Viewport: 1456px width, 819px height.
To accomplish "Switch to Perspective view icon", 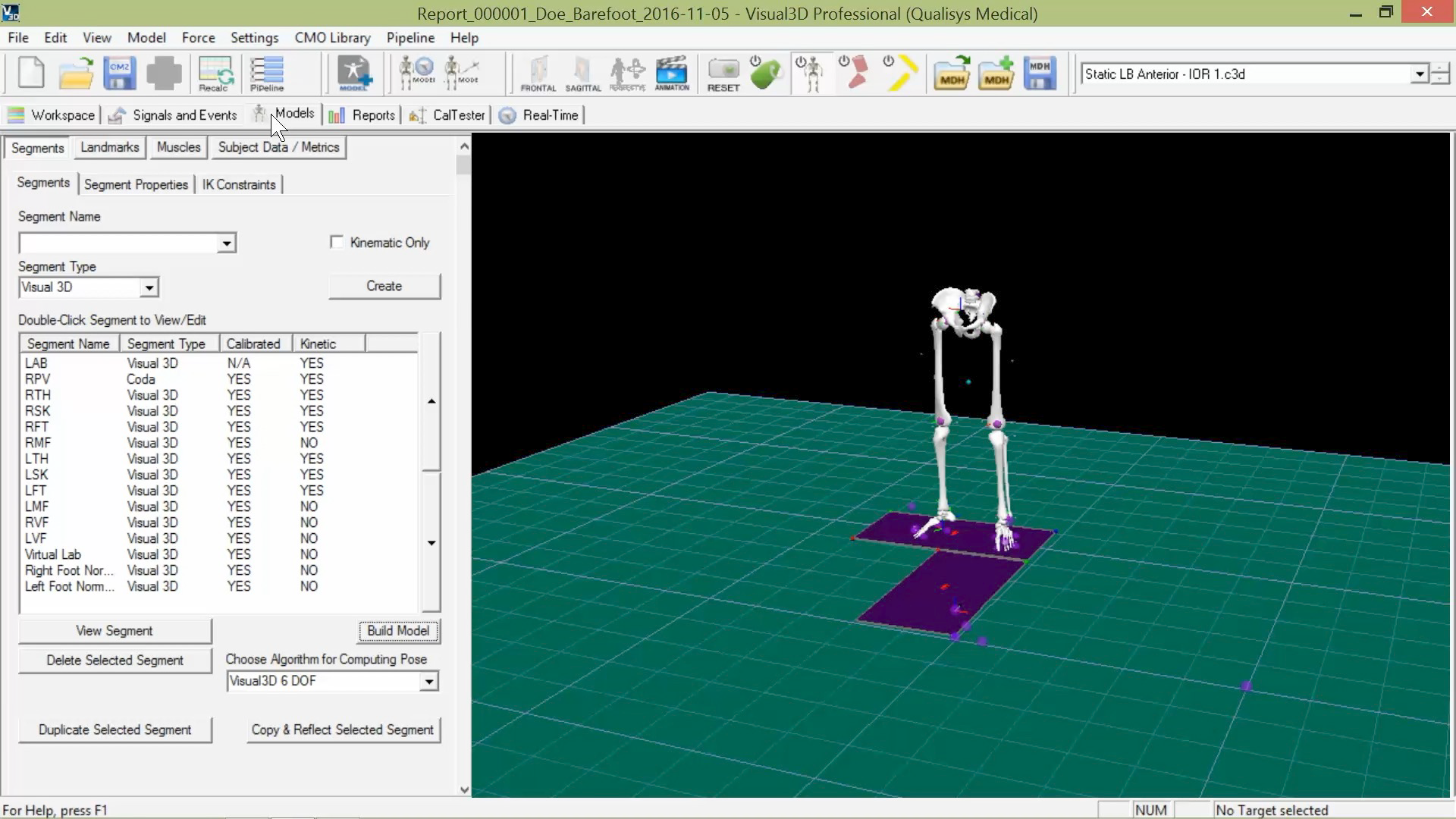I will click(627, 74).
